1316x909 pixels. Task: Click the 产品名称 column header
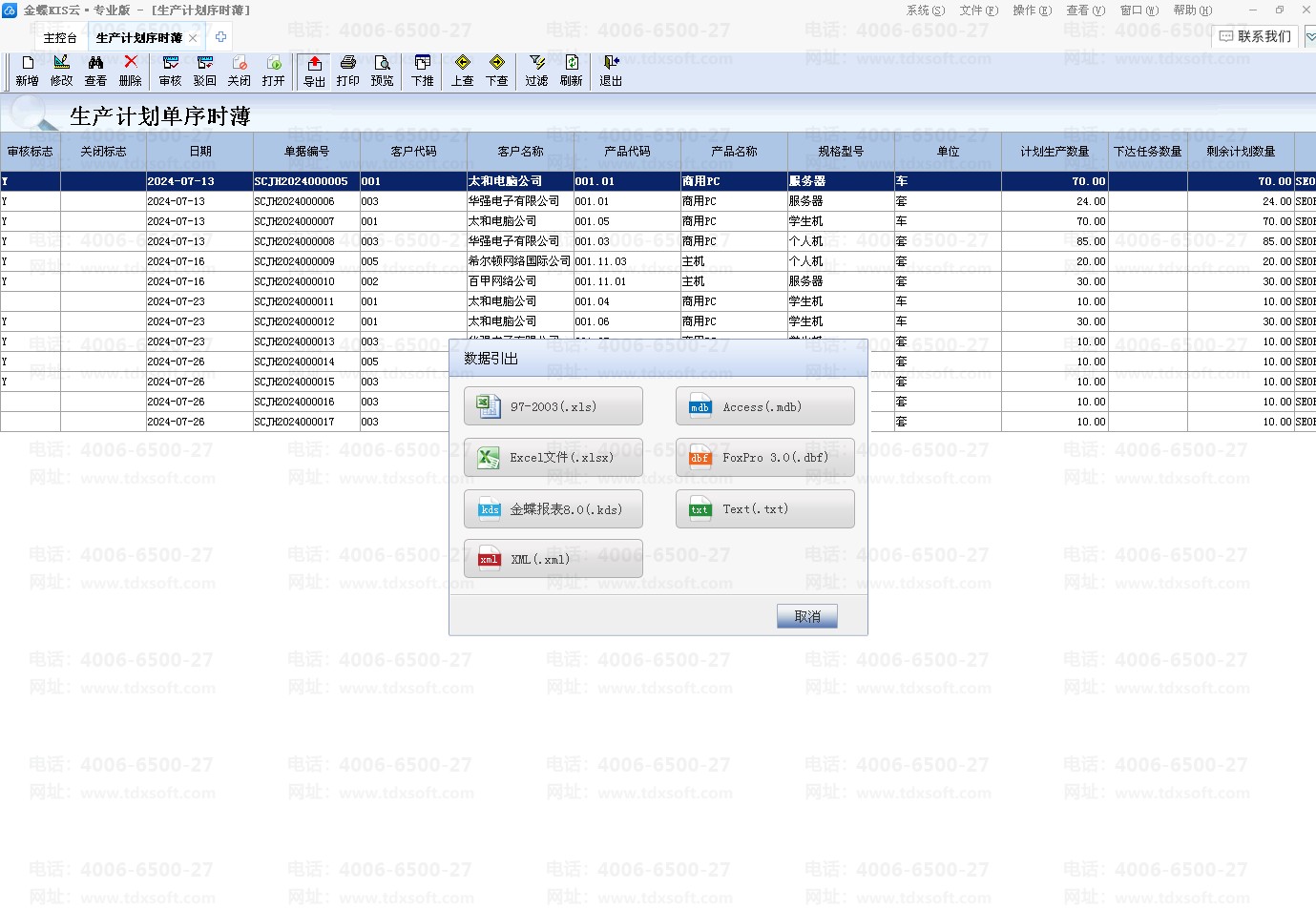[x=735, y=152]
